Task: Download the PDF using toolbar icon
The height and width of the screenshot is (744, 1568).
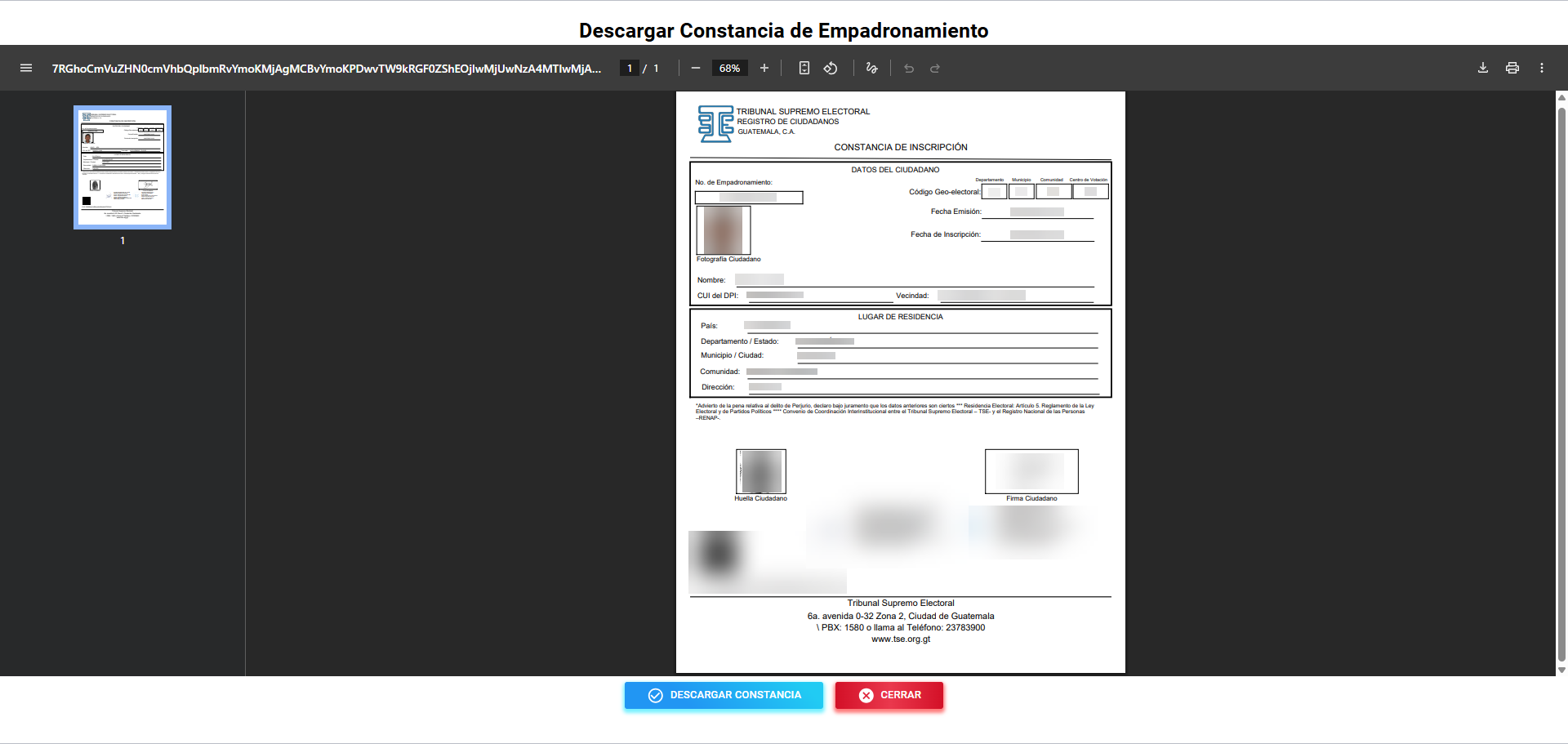Action: (x=1483, y=69)
